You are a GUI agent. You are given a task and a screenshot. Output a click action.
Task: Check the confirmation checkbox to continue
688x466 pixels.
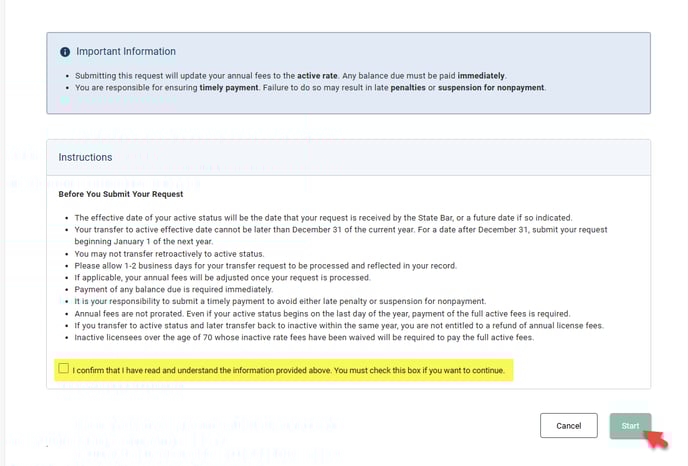pyautogui.click(x=64, y=370)
